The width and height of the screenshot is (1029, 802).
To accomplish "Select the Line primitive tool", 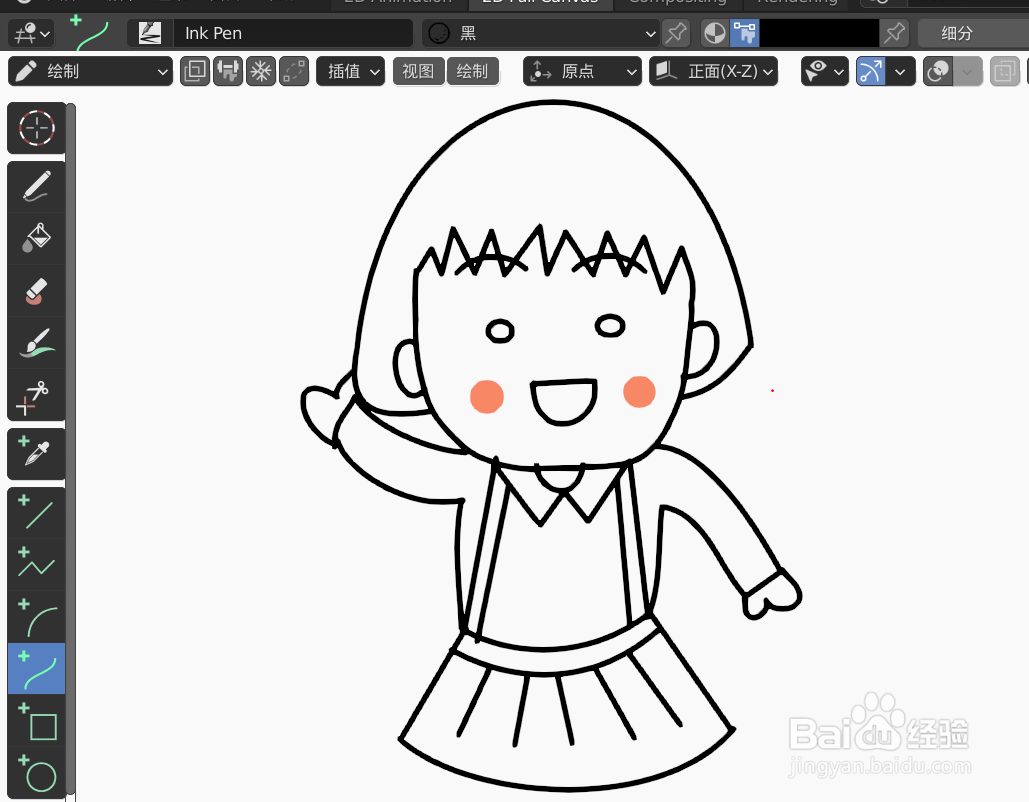I will [37, 513].
